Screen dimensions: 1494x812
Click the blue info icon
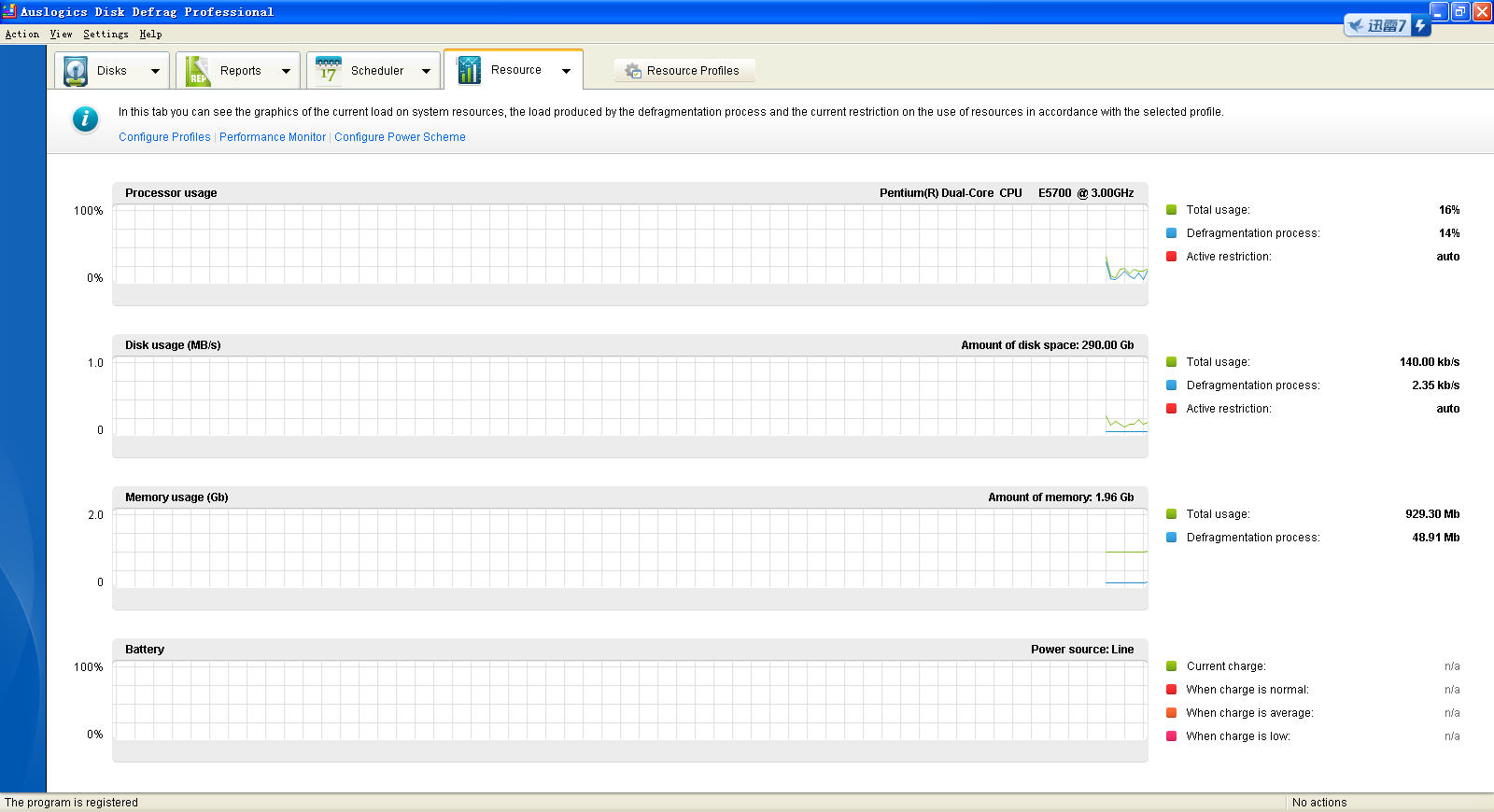[85, 119]
